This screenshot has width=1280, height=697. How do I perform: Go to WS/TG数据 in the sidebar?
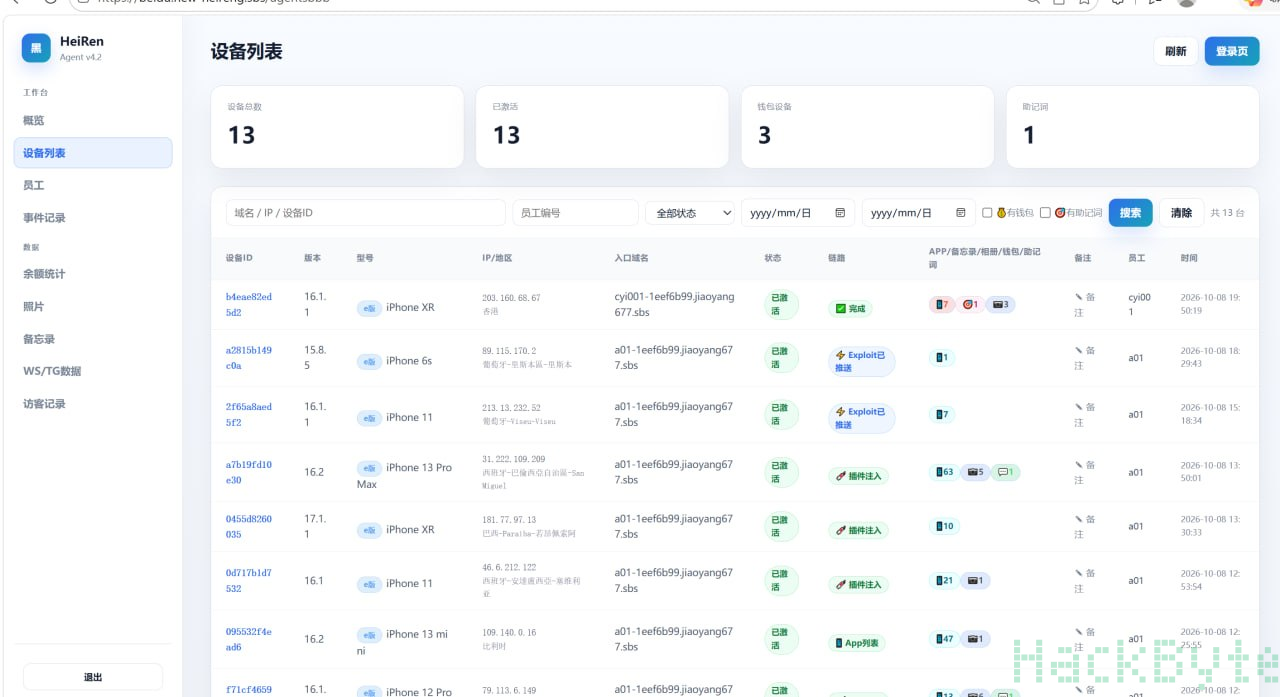click(x=92, y=371)
